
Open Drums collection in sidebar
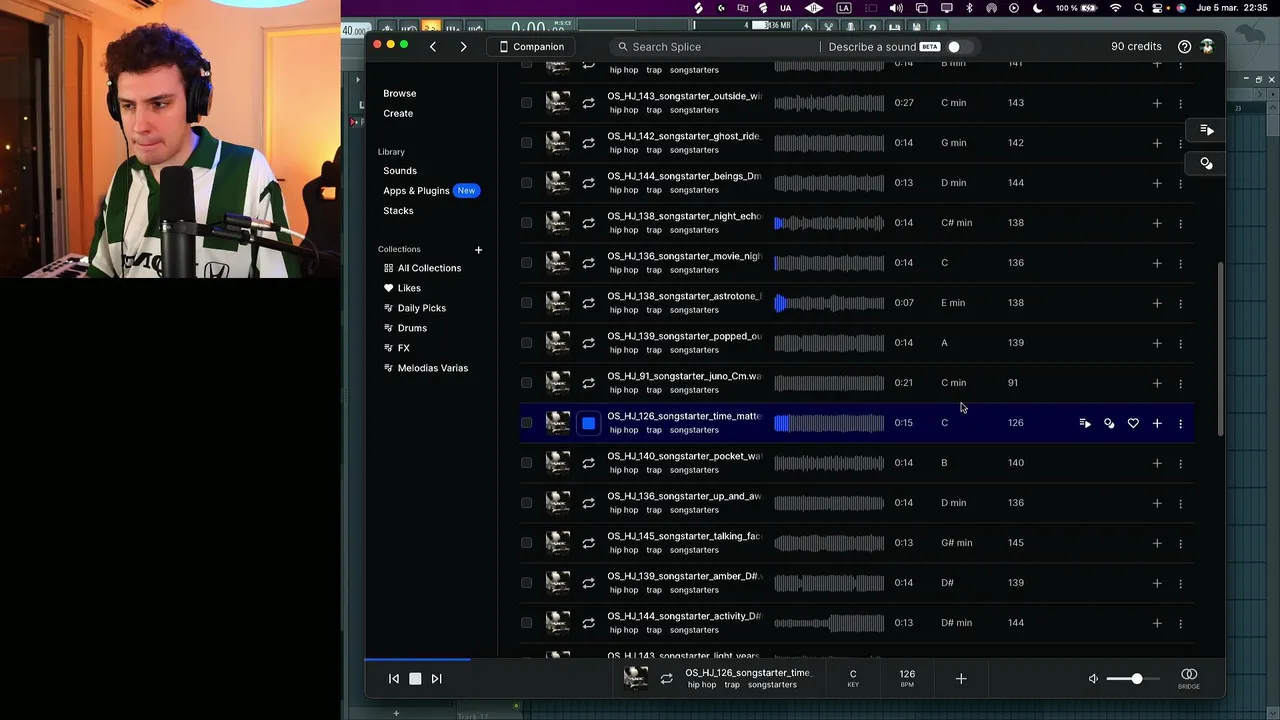point(412,328)
